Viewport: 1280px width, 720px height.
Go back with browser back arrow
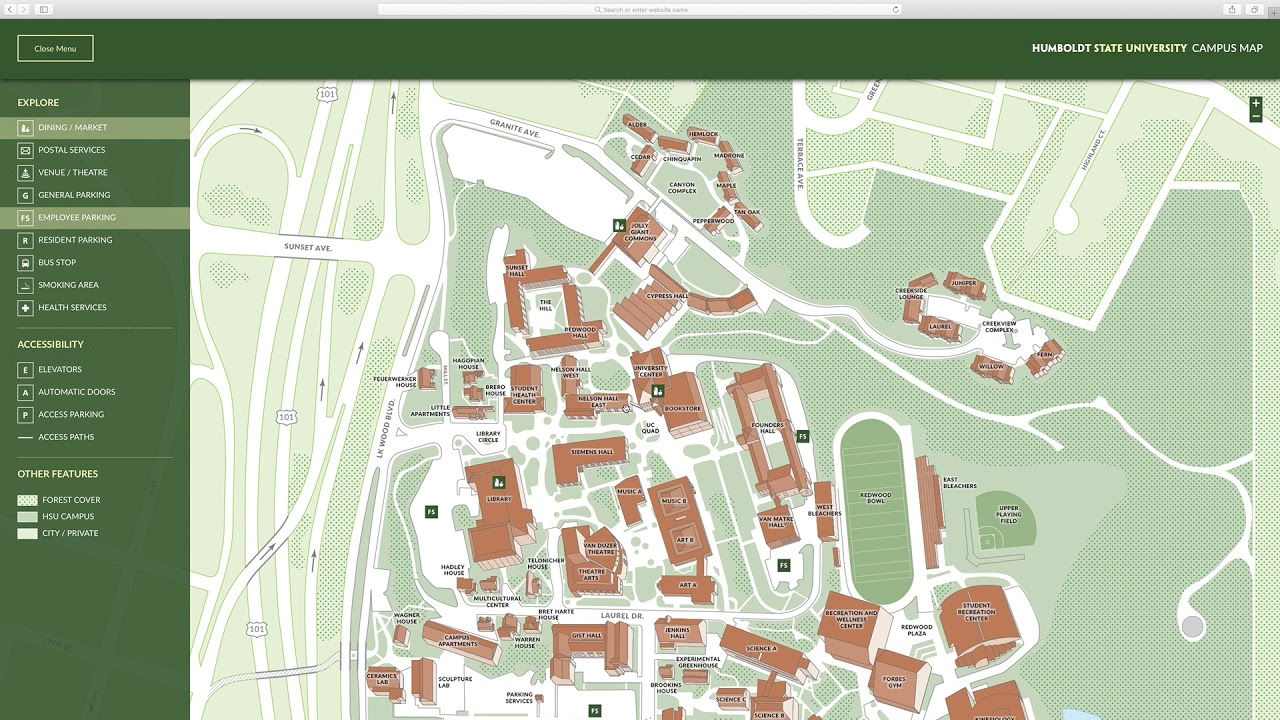[10, 9]
